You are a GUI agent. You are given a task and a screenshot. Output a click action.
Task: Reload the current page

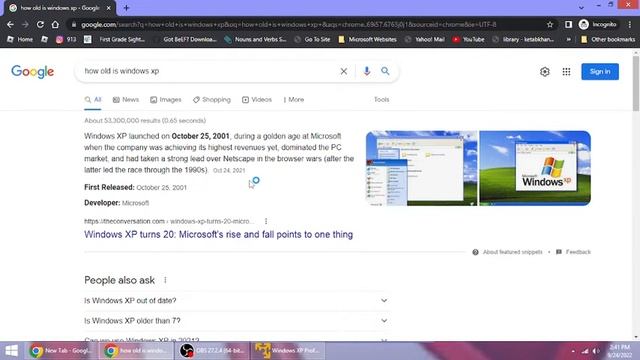point(40,24)
